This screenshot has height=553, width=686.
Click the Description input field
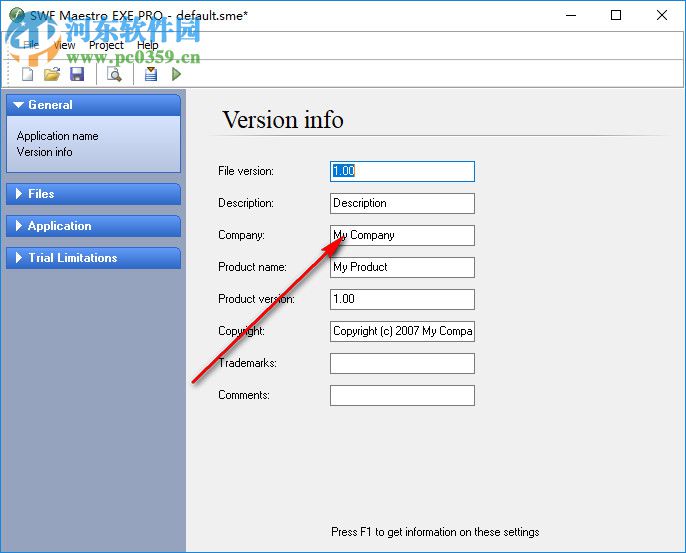click(x=402, y=203)
